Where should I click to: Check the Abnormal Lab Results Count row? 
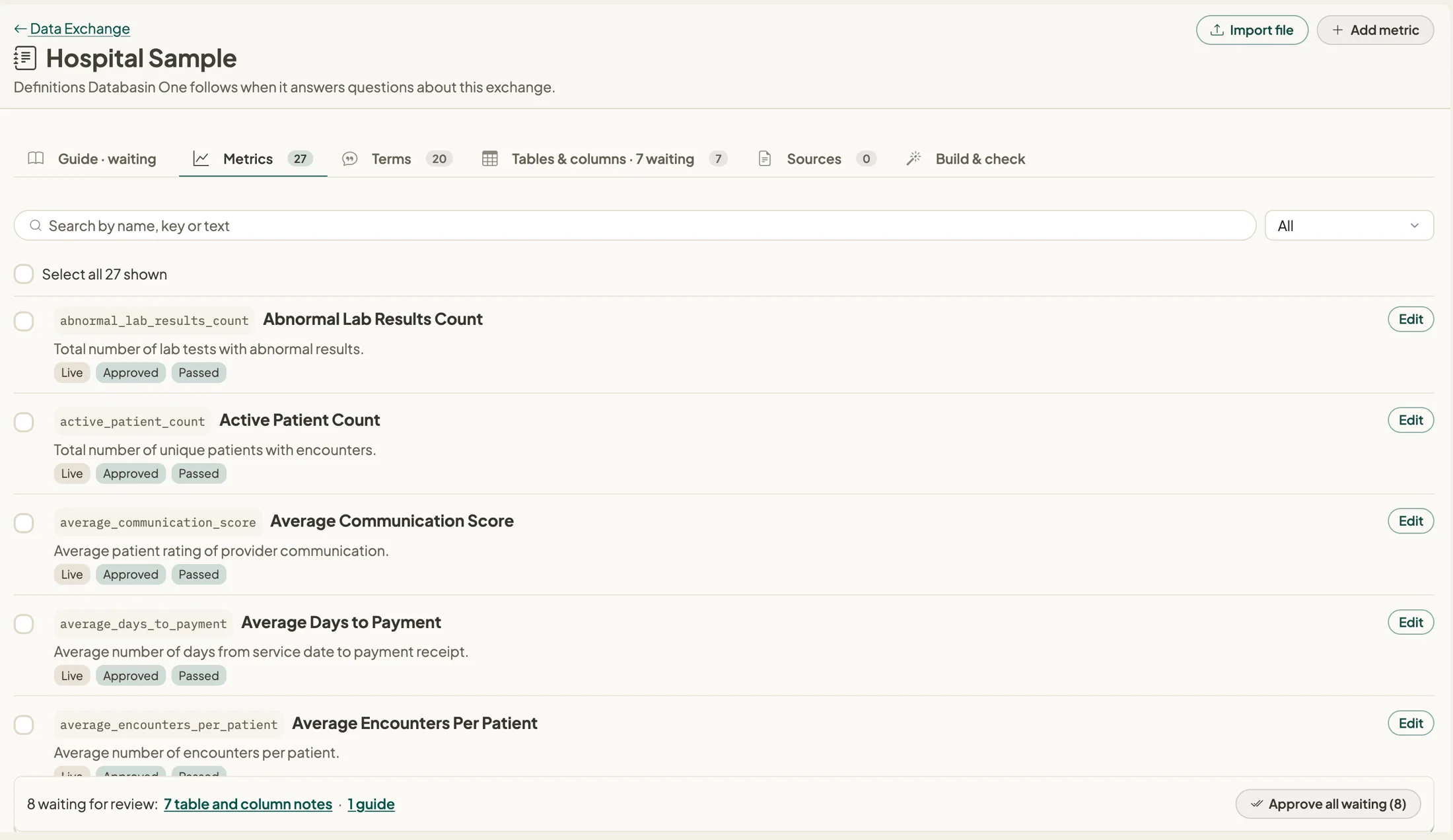pos(24,321)
